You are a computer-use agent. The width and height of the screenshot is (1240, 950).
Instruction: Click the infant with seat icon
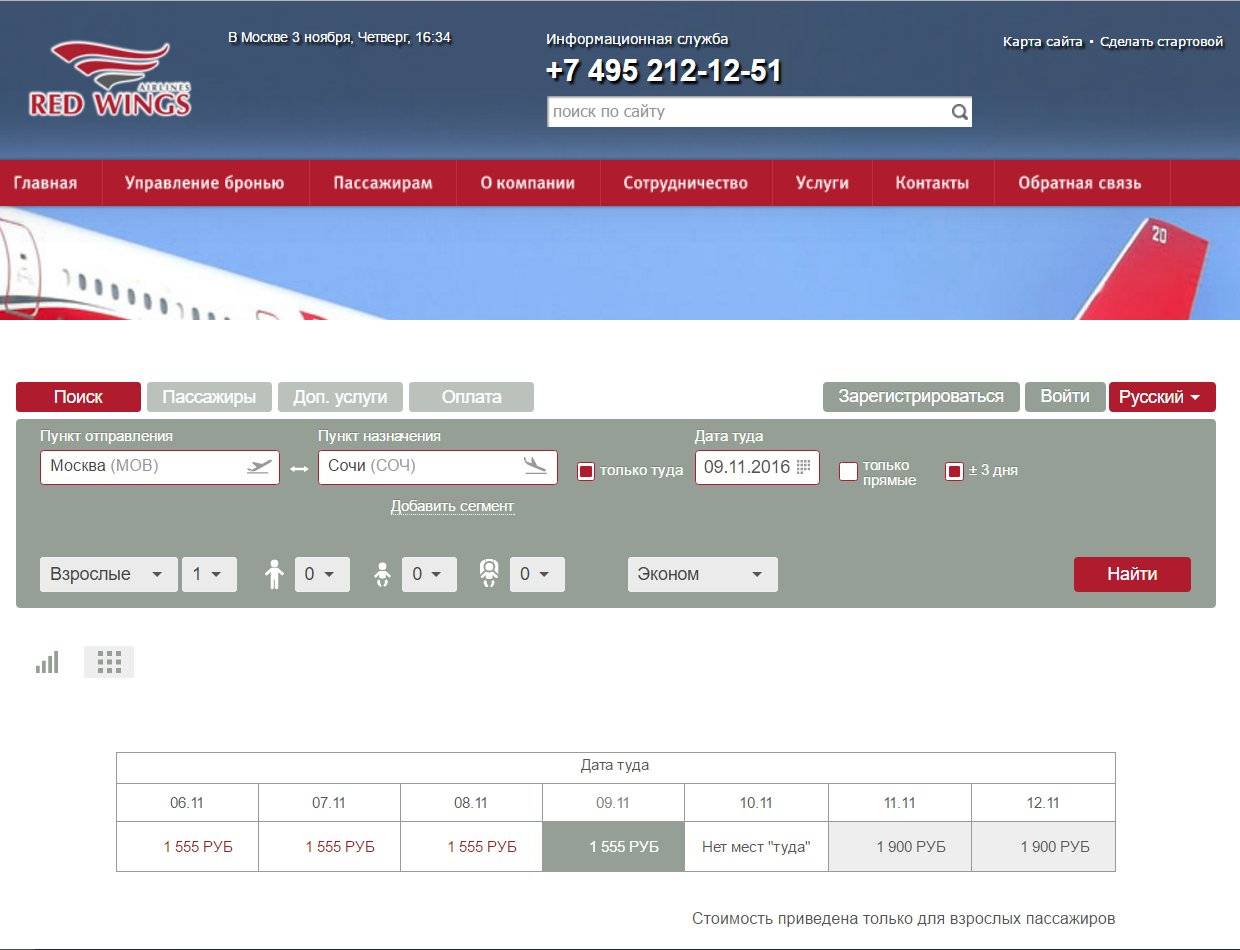coord(489,574)
